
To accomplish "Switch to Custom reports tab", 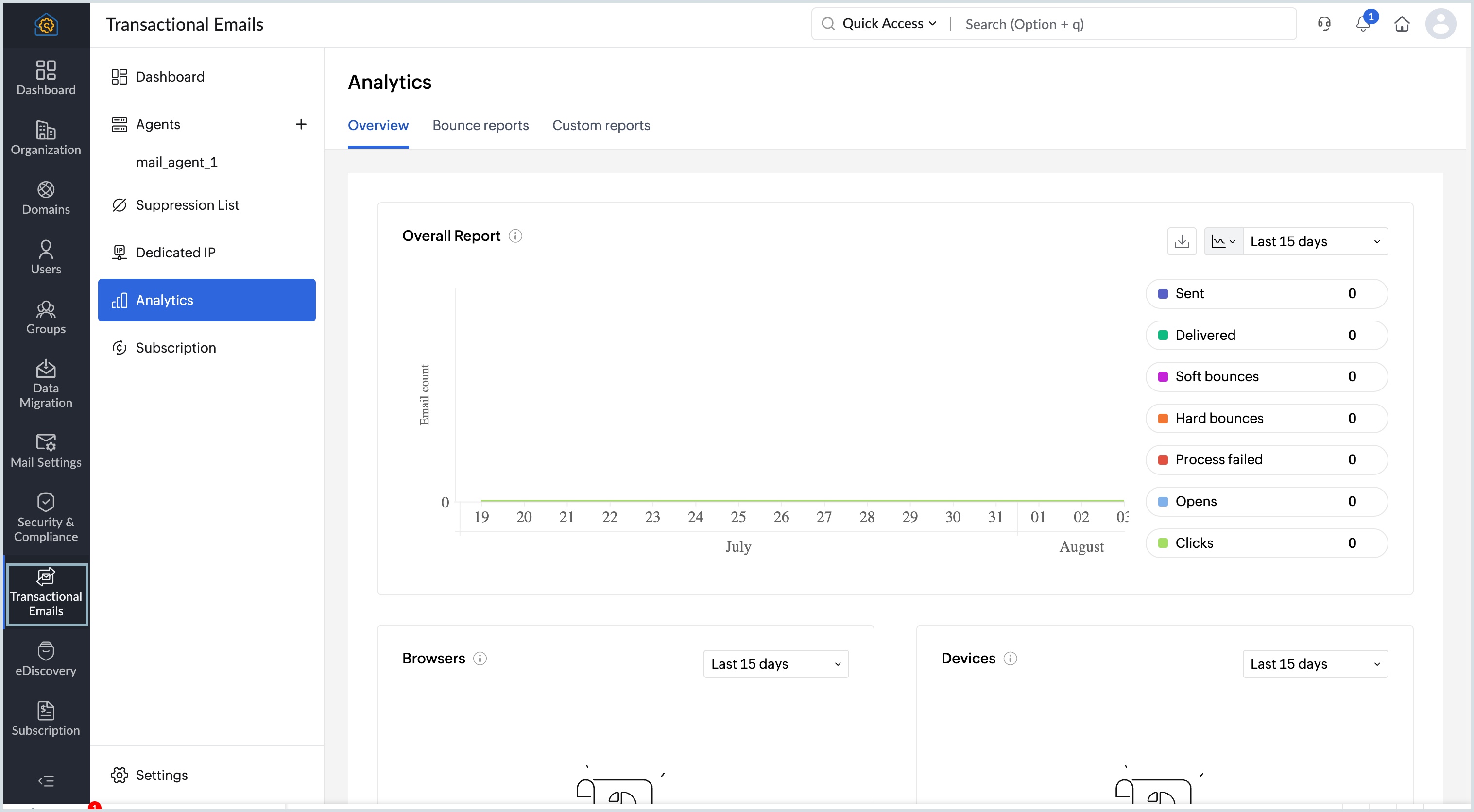I will coord(601,125).
